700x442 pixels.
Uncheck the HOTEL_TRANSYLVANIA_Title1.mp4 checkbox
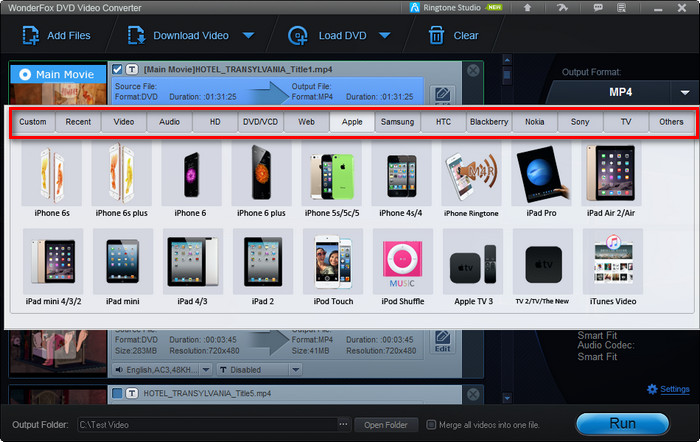[117, 69]
